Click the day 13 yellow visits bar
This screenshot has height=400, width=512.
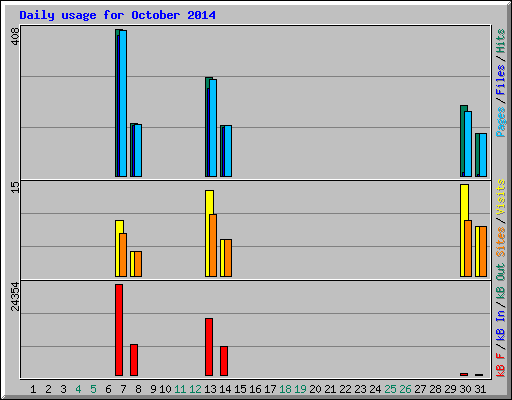click(x=208, y=233)
